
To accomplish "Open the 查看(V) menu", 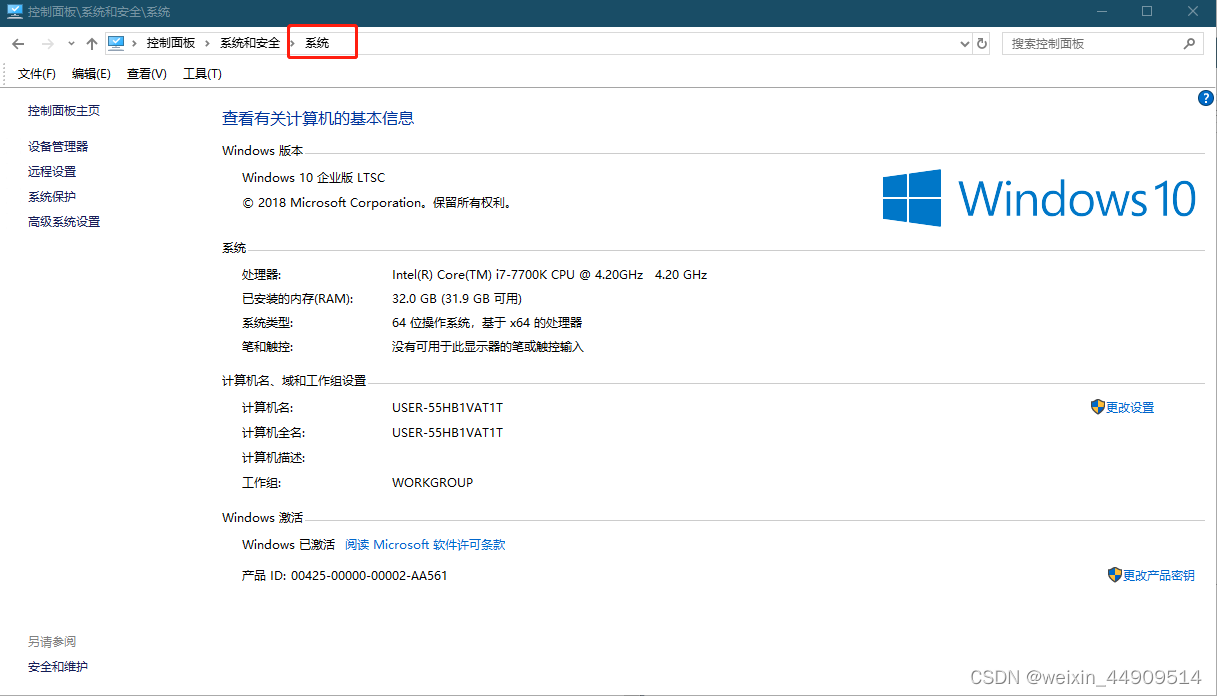I will (147, 74).
